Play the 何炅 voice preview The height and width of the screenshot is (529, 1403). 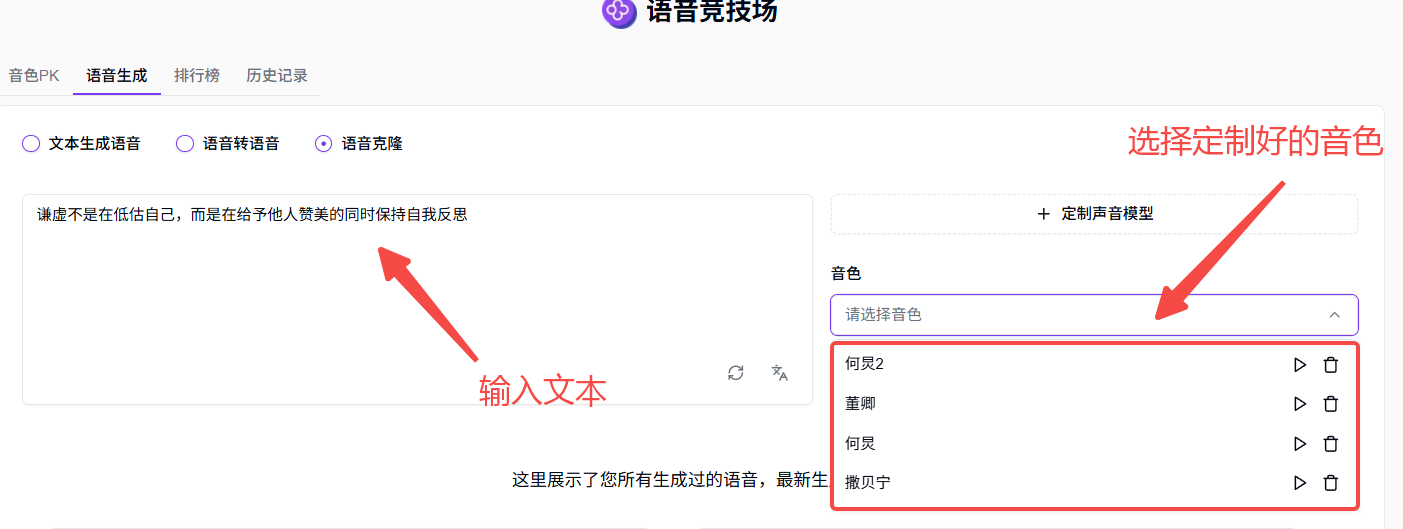[1300, 444]
